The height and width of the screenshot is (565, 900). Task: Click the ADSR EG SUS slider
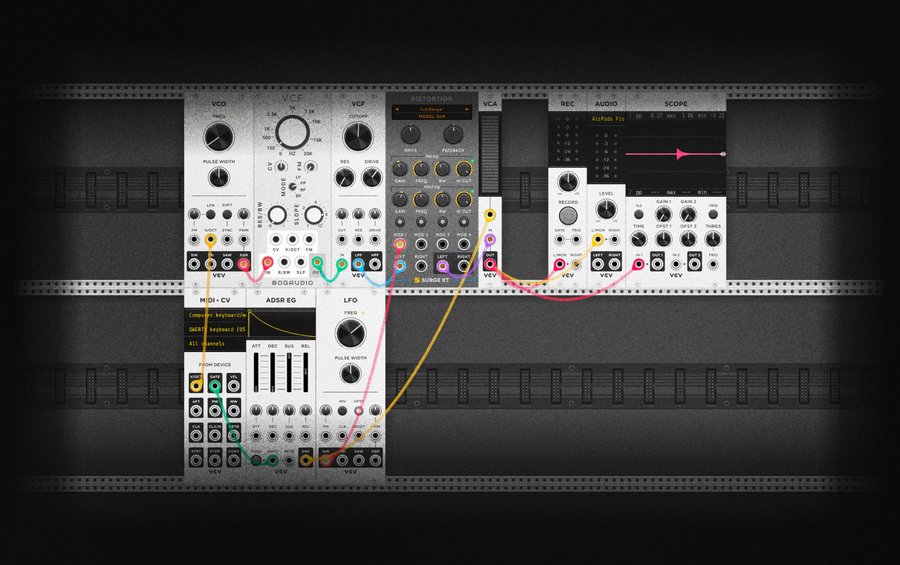289,373
